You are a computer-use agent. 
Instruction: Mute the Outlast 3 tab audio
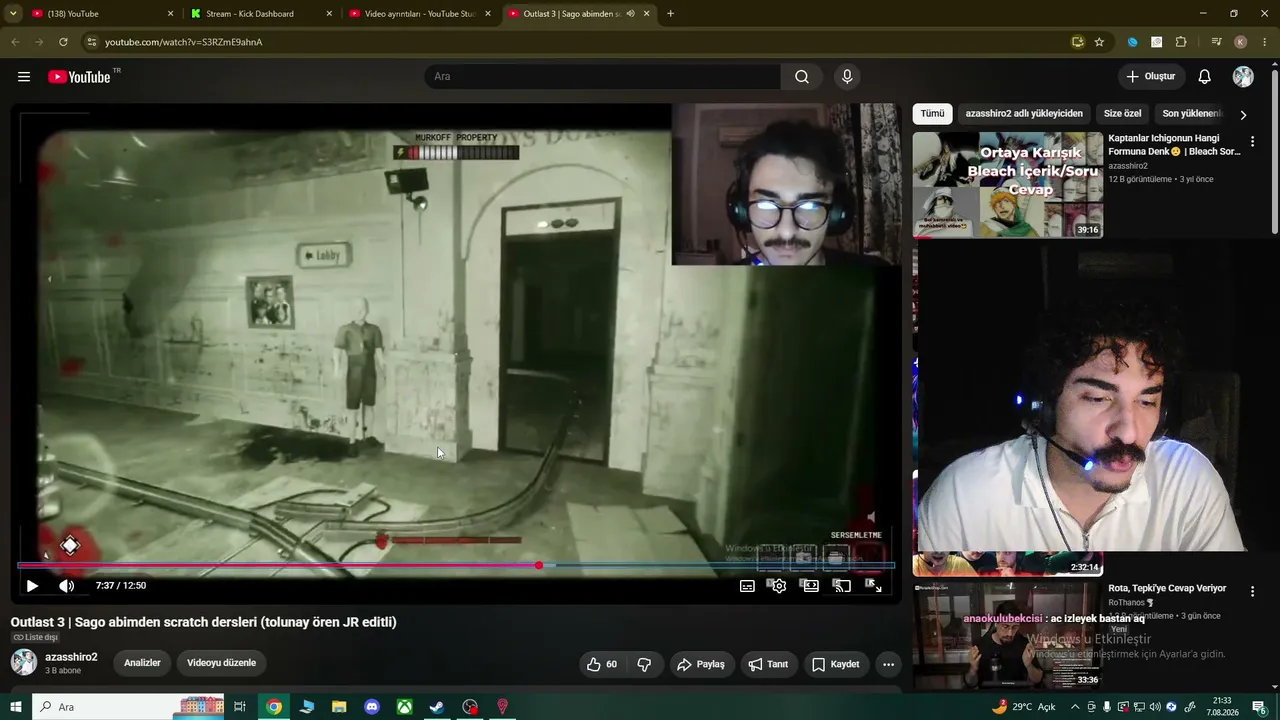630,14
